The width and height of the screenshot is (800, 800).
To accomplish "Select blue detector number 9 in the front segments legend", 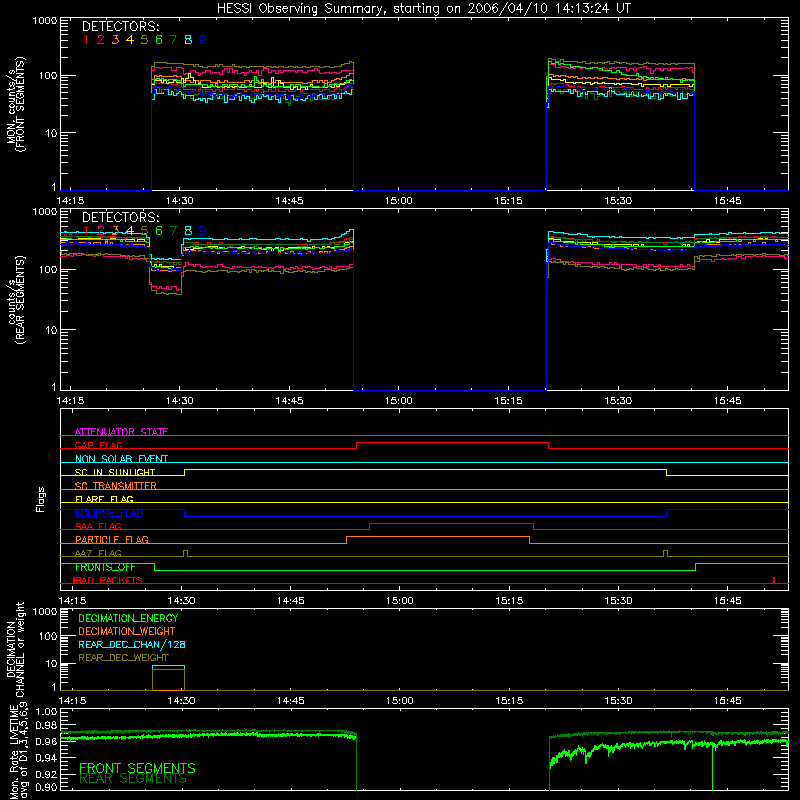I will [x=203, y=40].
